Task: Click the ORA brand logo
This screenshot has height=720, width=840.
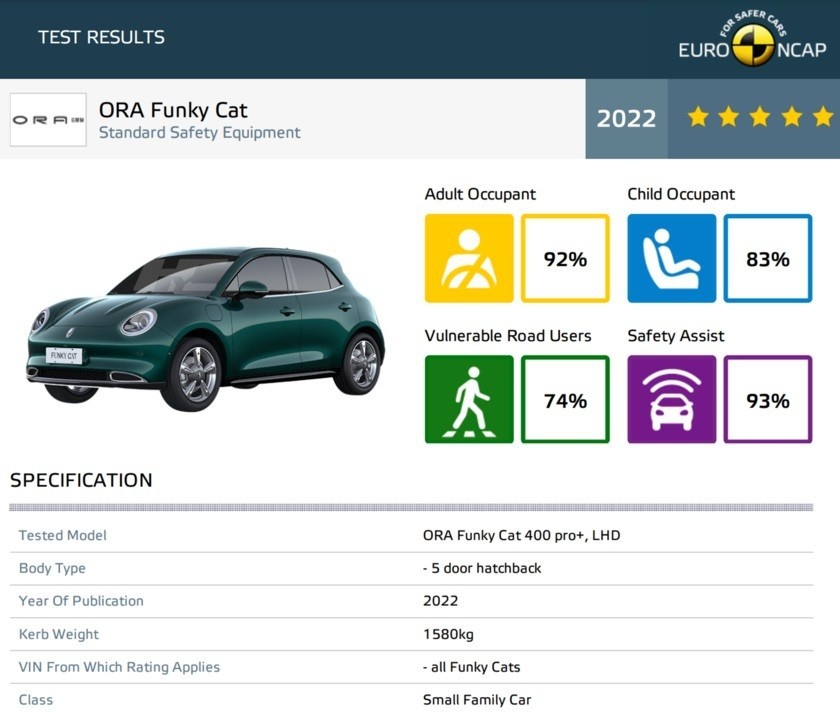Action: 48,119
